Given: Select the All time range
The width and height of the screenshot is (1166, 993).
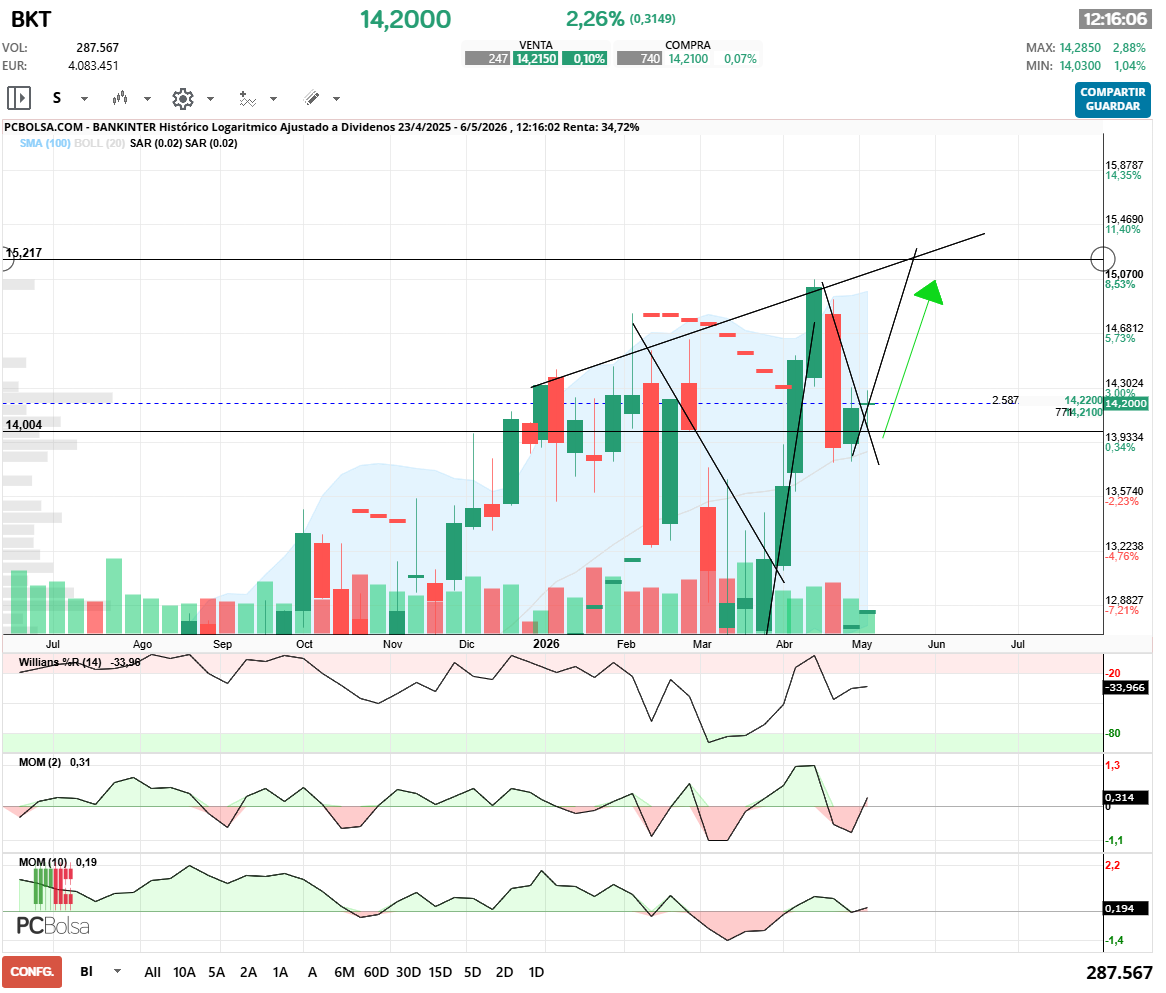Looking at the screenshot, I should [152, 972].
